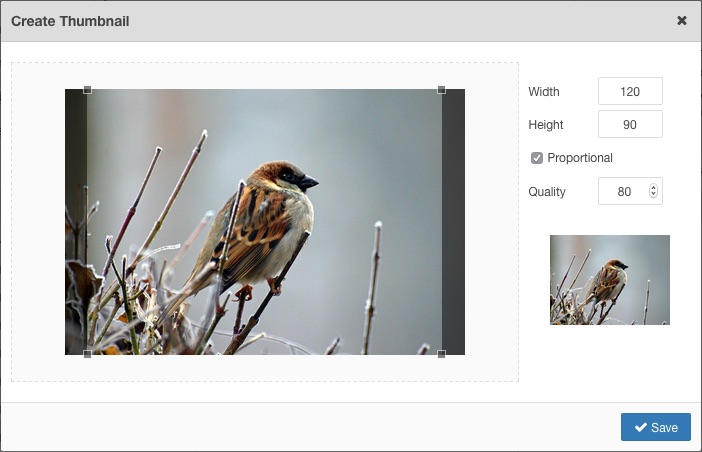Click the top-right crop handle
The width and height of the screenshot is (702, 452).
click(x=441, y=90)
